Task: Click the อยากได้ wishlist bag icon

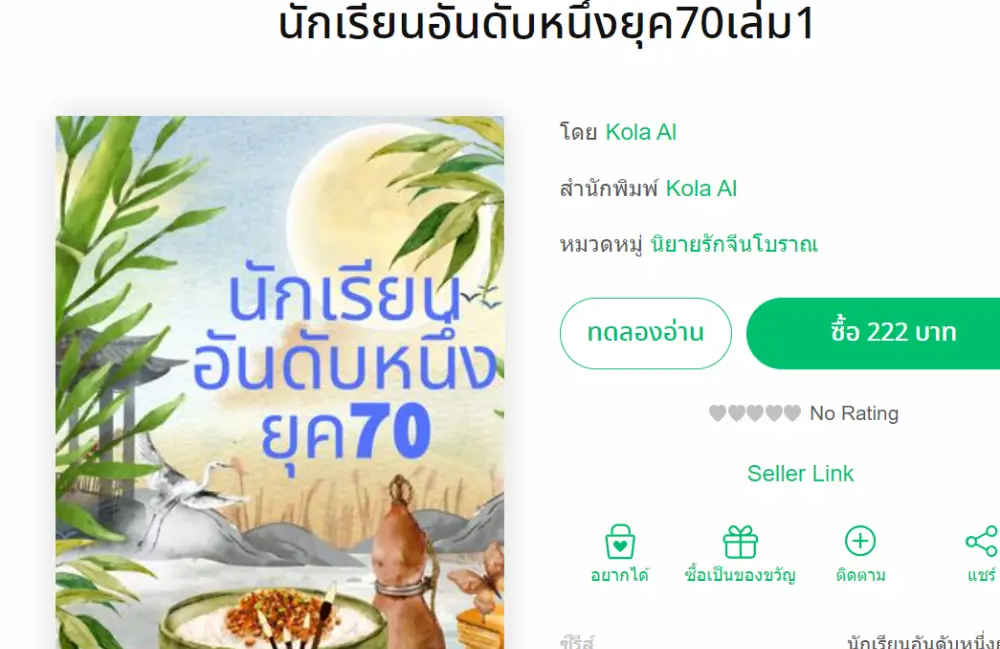Action: (x=620, y=542)
